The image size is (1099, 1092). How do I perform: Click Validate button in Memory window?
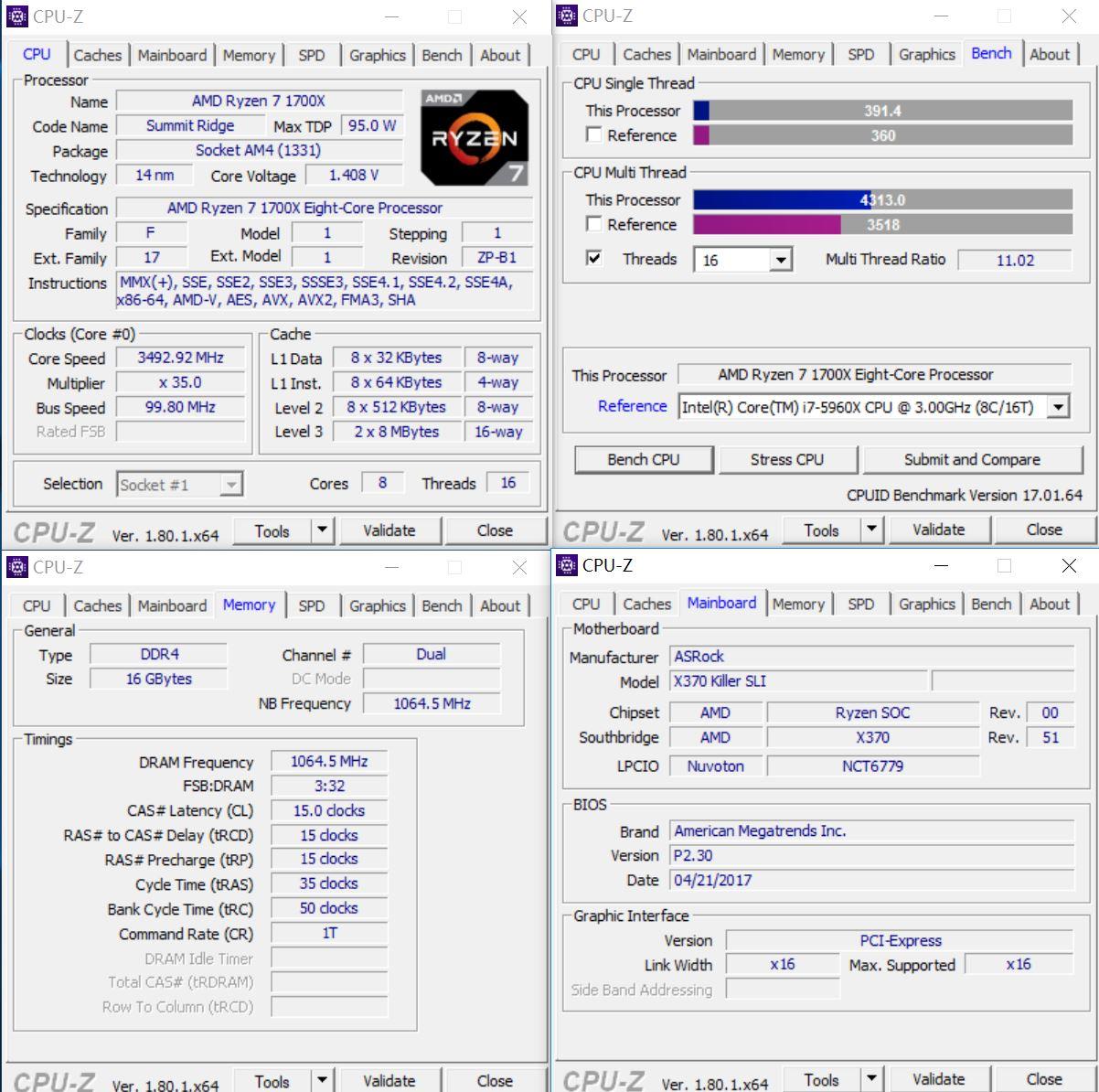coord(389,1081)
